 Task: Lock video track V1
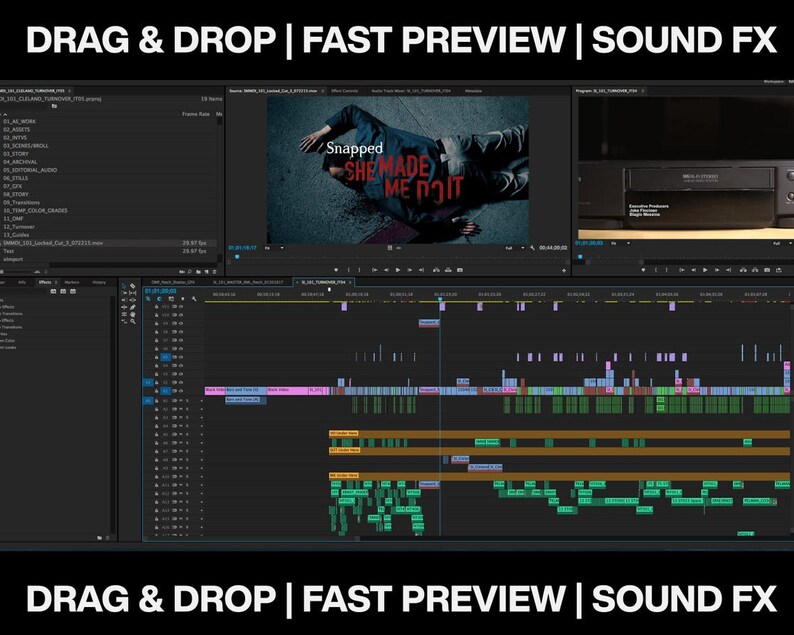[x=156, y=391]
